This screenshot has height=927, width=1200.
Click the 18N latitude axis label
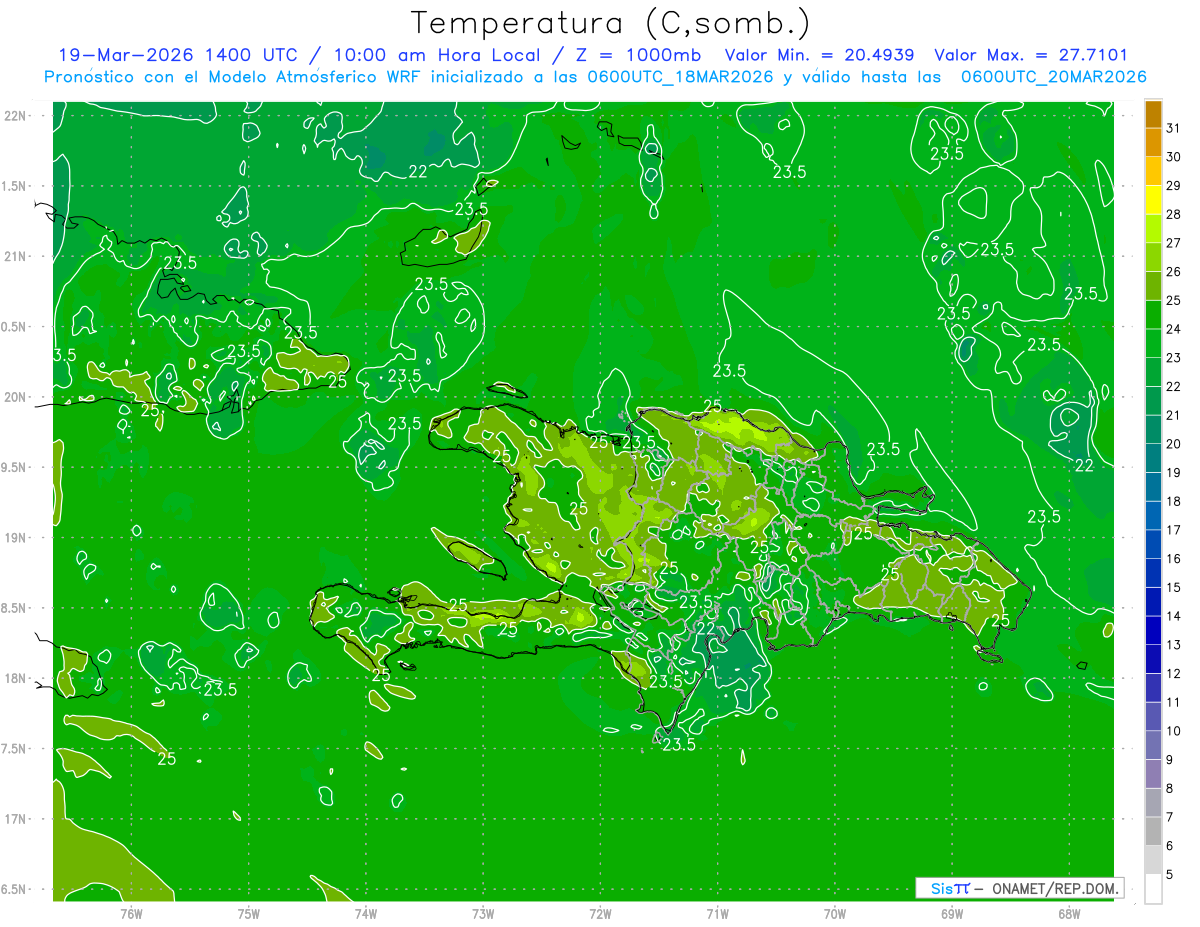pyautogui.click(x=16, y=678)
